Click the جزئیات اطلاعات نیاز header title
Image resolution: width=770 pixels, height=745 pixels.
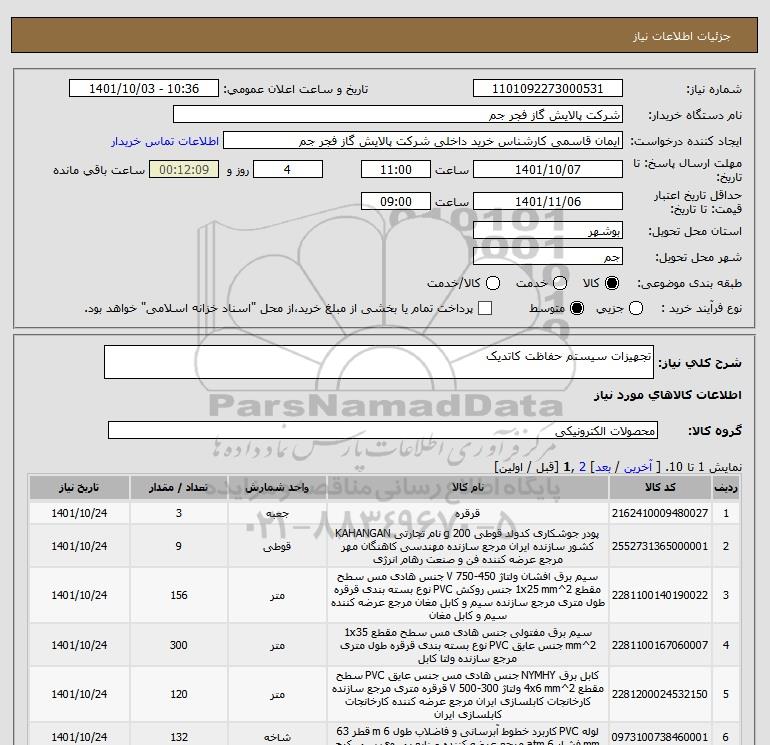(x=682, y=36)
